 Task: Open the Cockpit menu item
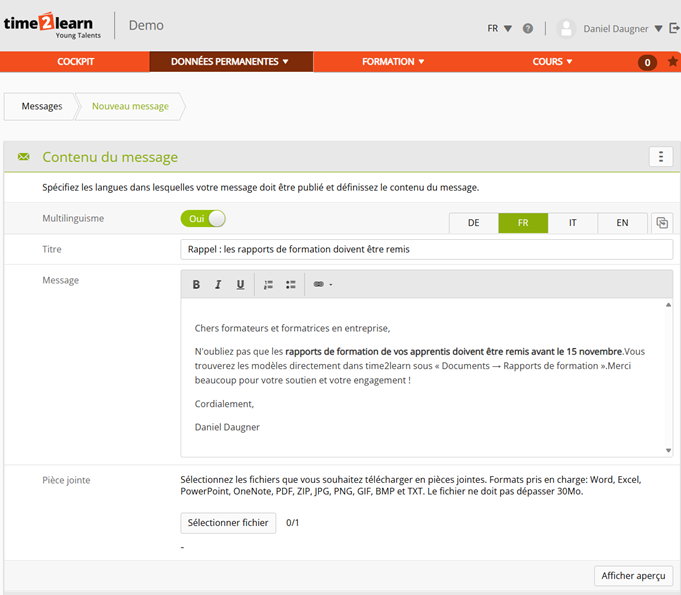pyautogui.click(x=75, y=62)
